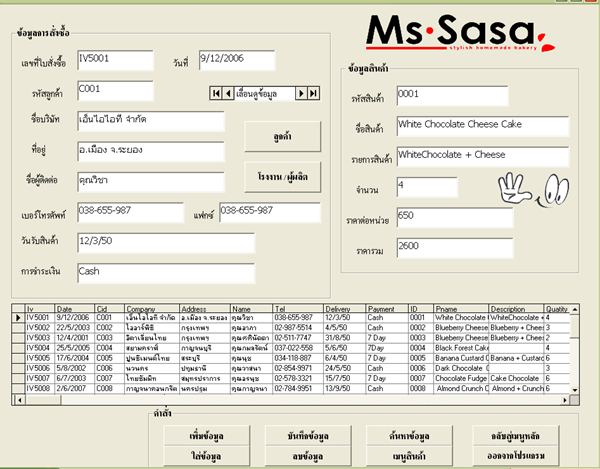Click delivery date field showing 12/3/50
This screenshot has width=600, height=469.
click(166, 243)
